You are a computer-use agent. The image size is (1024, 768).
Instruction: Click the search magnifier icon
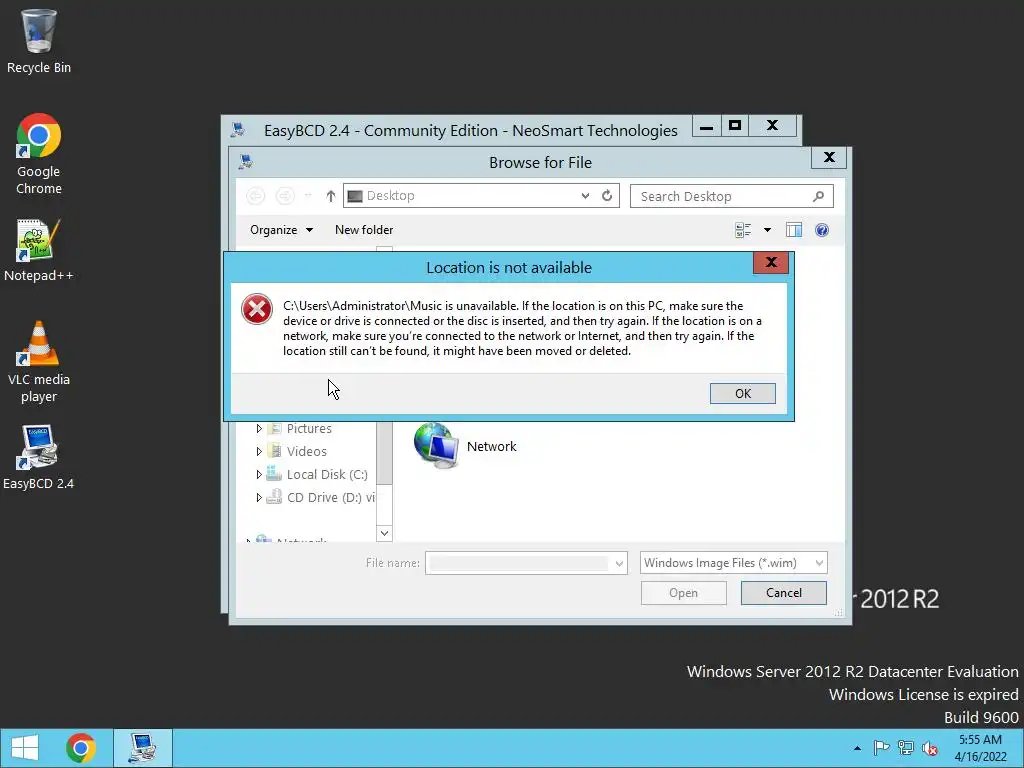click(x=819, y=196)
